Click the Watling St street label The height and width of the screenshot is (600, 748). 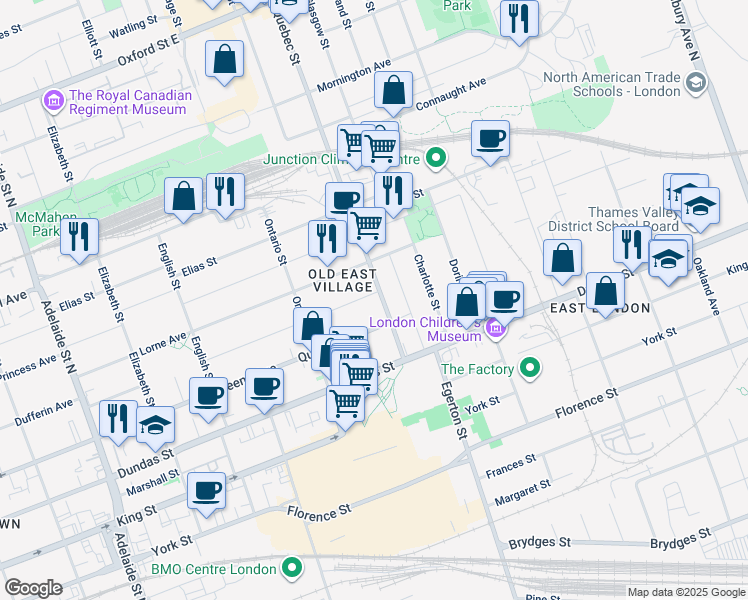click(x=133, y=27)
